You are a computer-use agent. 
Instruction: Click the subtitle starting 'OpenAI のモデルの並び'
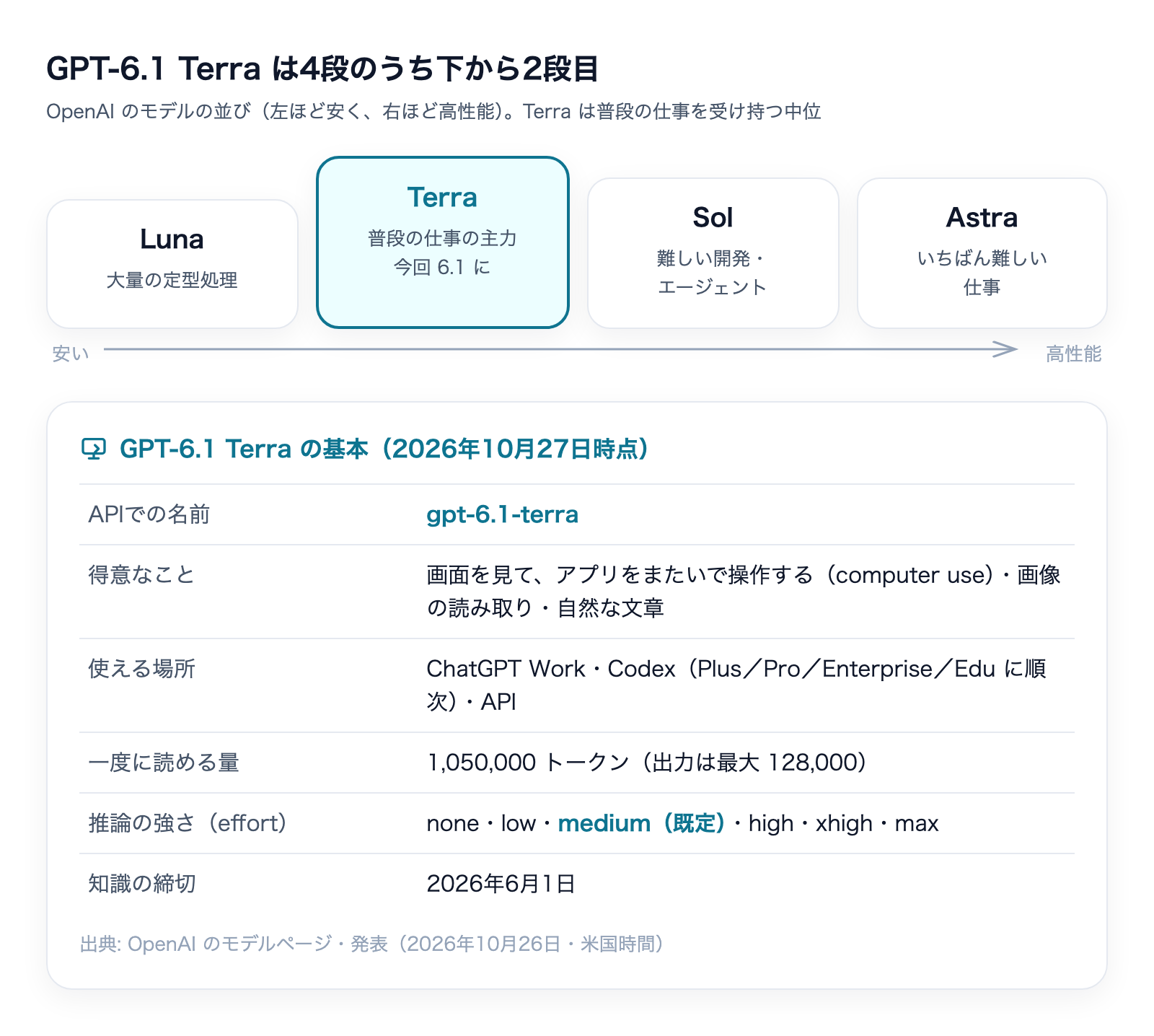[x=433, y=111]
